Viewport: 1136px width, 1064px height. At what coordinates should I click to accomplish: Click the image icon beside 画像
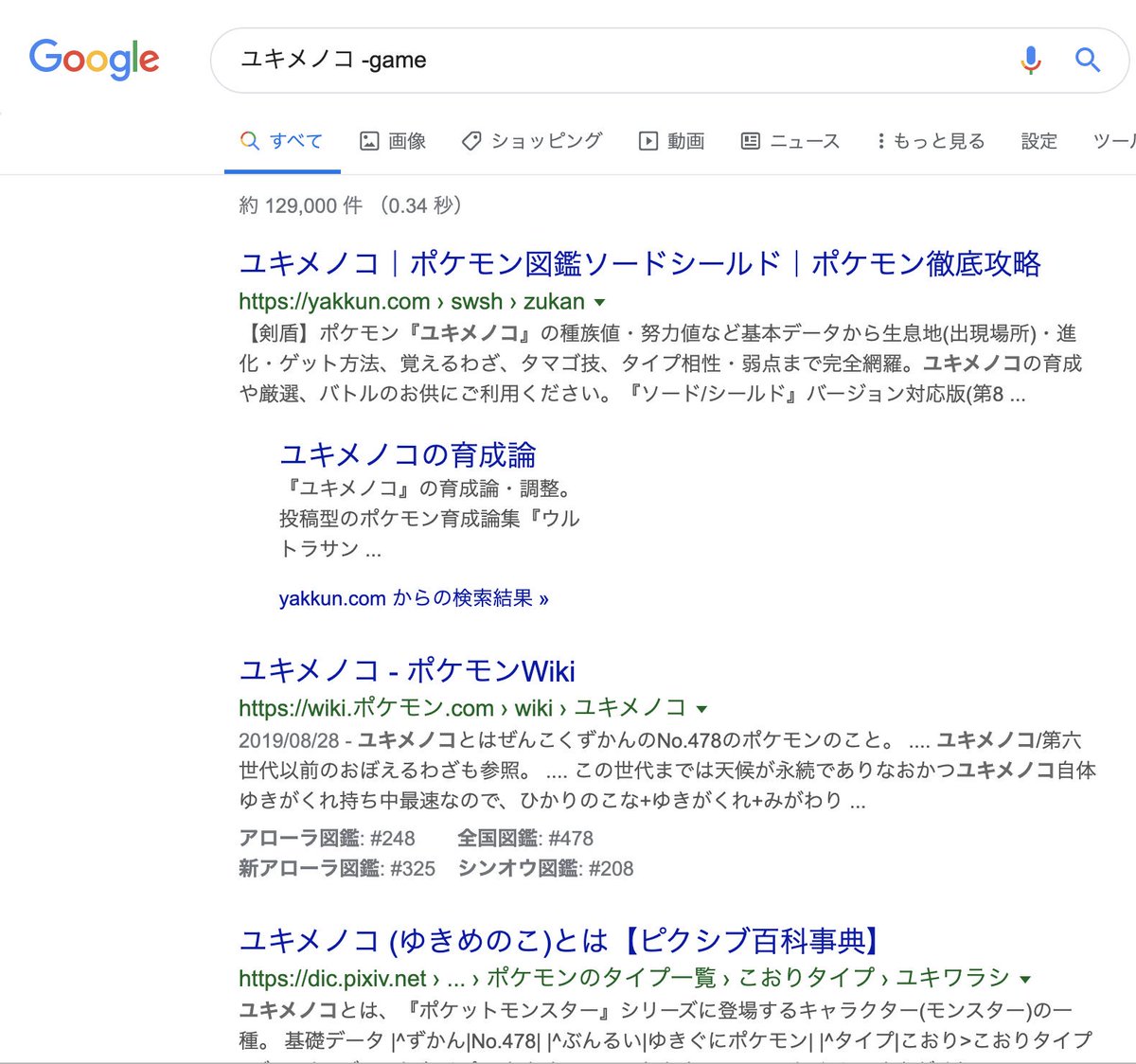[x=369, y=141]
